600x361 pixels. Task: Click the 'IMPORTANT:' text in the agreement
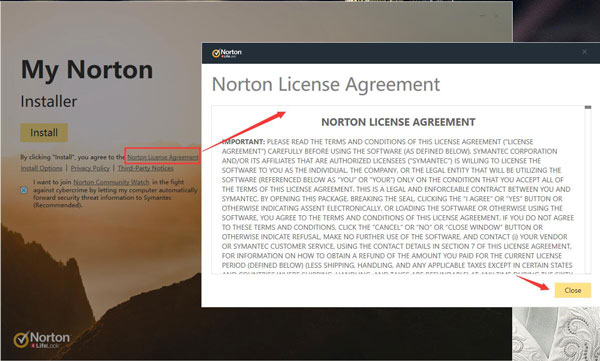point(243,142)
